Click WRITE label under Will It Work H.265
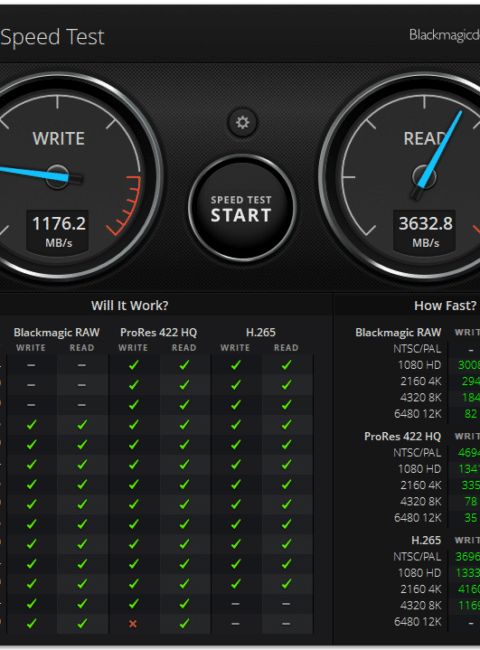The height and width of the screenshot is (650, 480). pyautogui.click(x=235, y=348)
